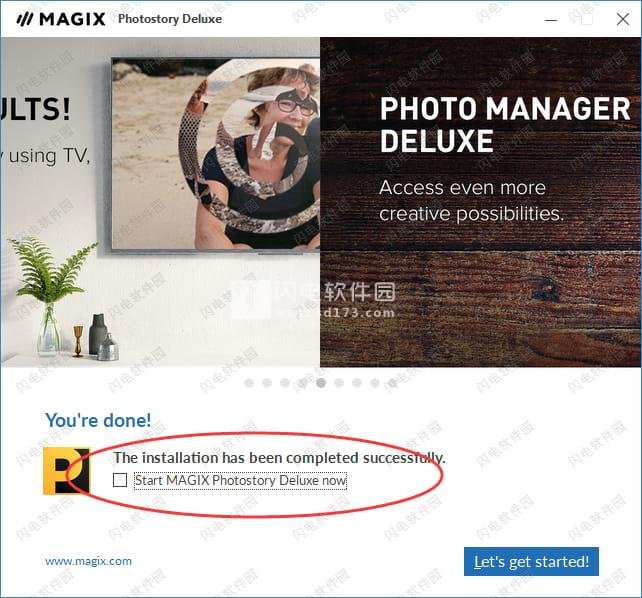Screen dimensions: 642x598
Task: Select the sixth carousel indicator dot
Action: click(x=339, y=383)
